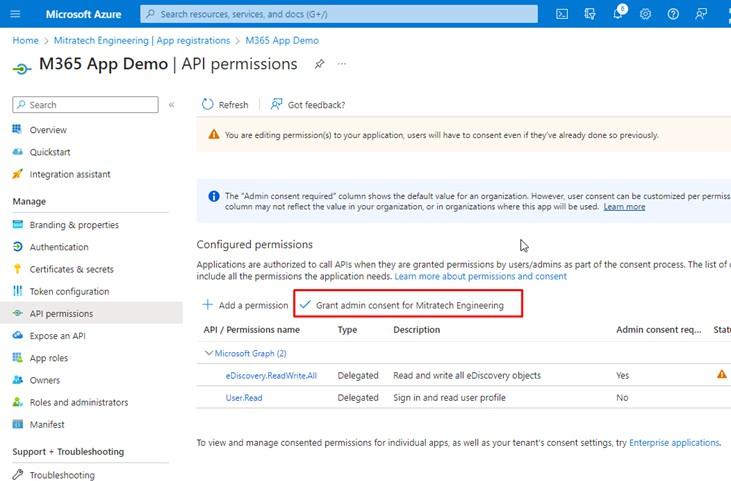
Task: Click the Owners people icon
Action: pos(18,379)
